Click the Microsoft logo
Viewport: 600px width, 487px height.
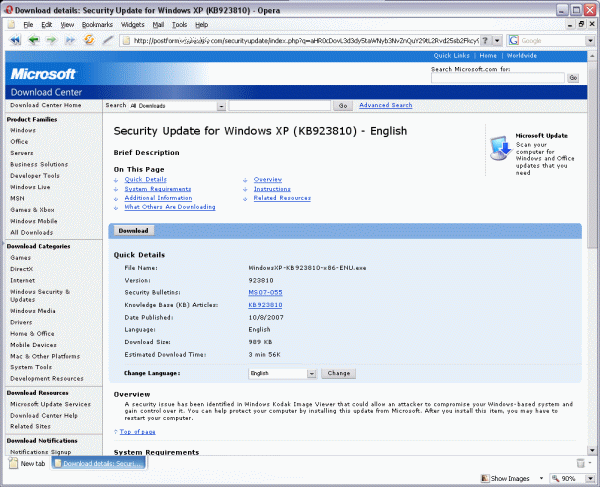point(43,73)
